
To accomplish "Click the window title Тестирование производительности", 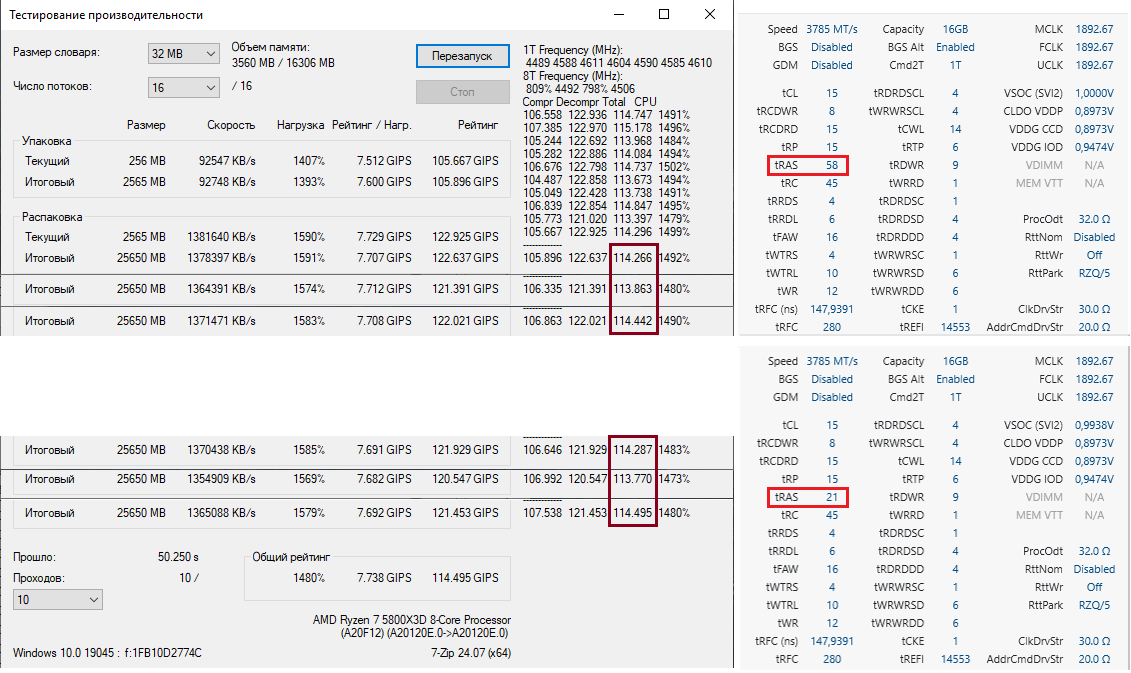I will click(x=106, y=15).
